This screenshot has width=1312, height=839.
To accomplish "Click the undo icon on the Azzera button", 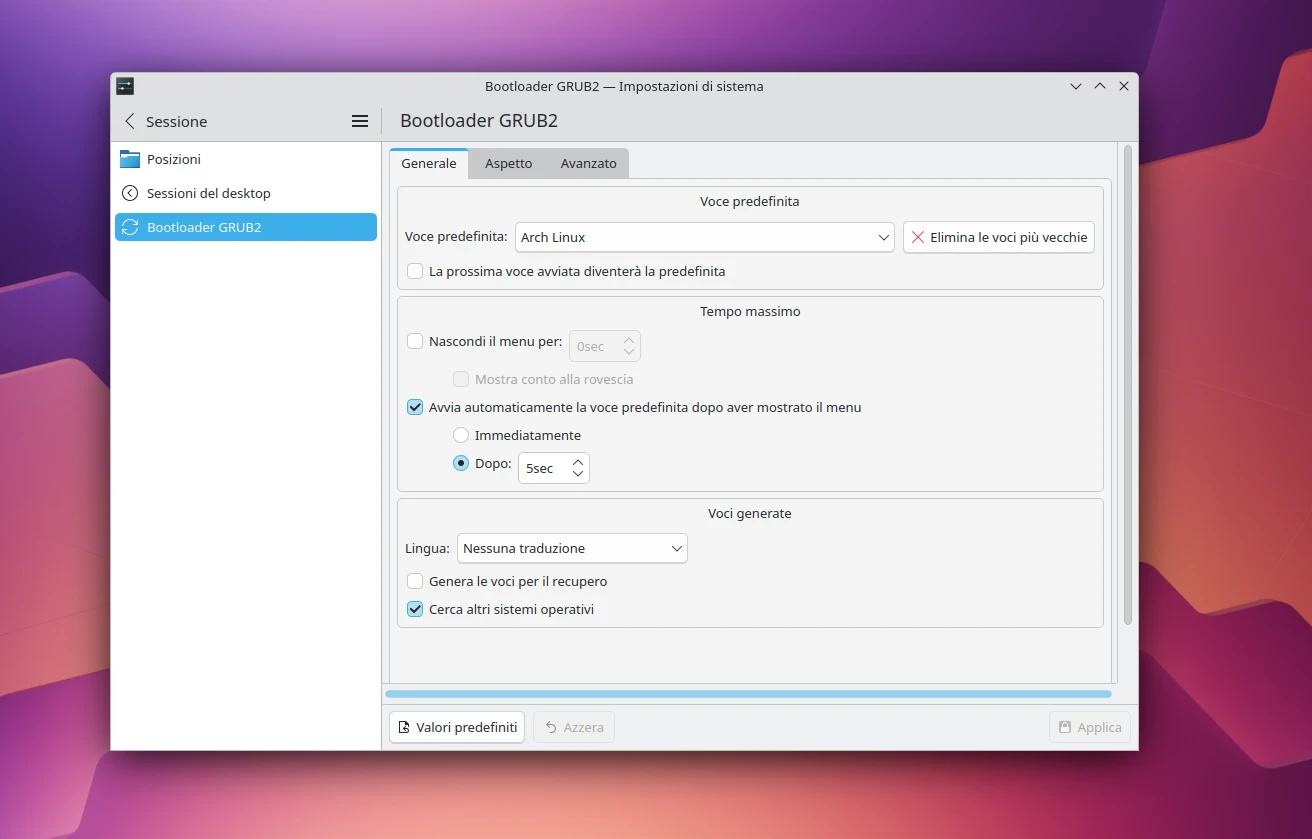I will [x=550, y=727].
